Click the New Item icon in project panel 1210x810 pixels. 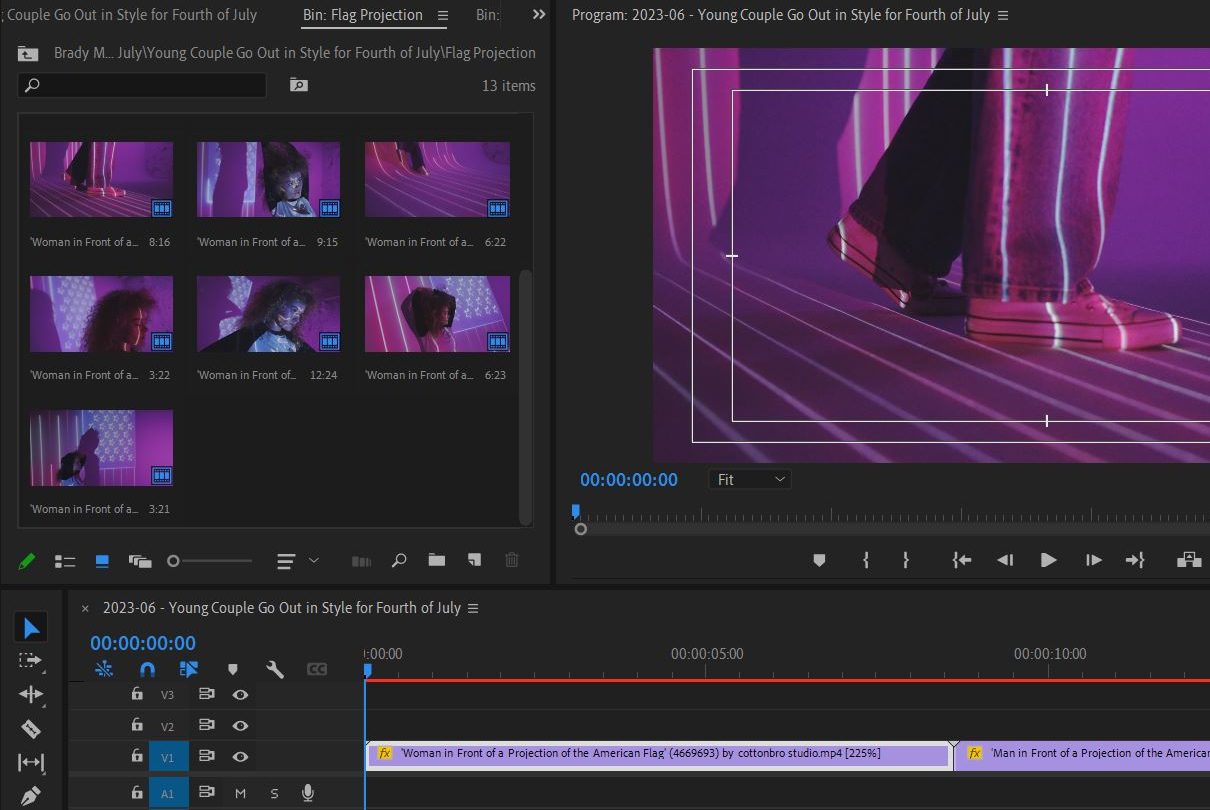[x=474, y=561]
